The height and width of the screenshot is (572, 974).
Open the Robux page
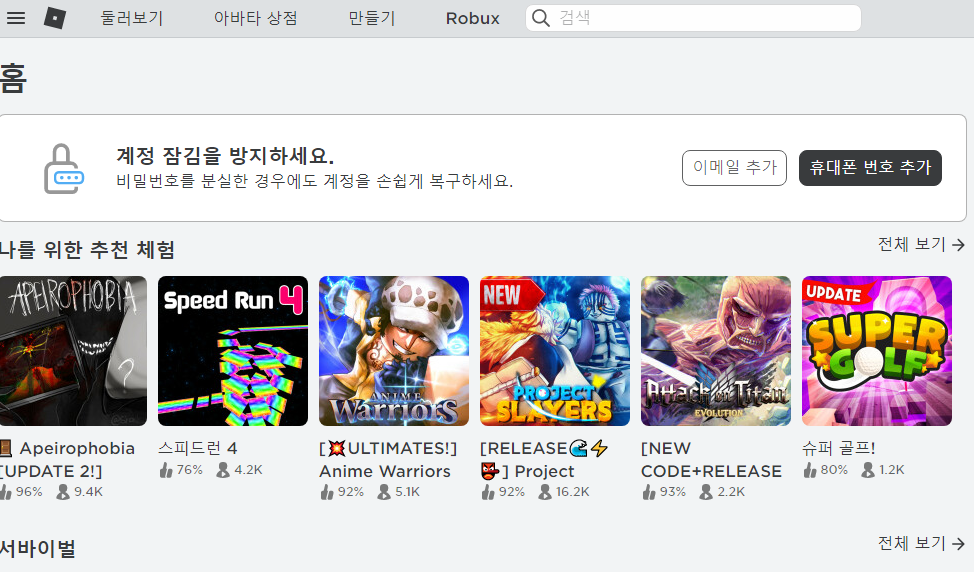point(473,18)
